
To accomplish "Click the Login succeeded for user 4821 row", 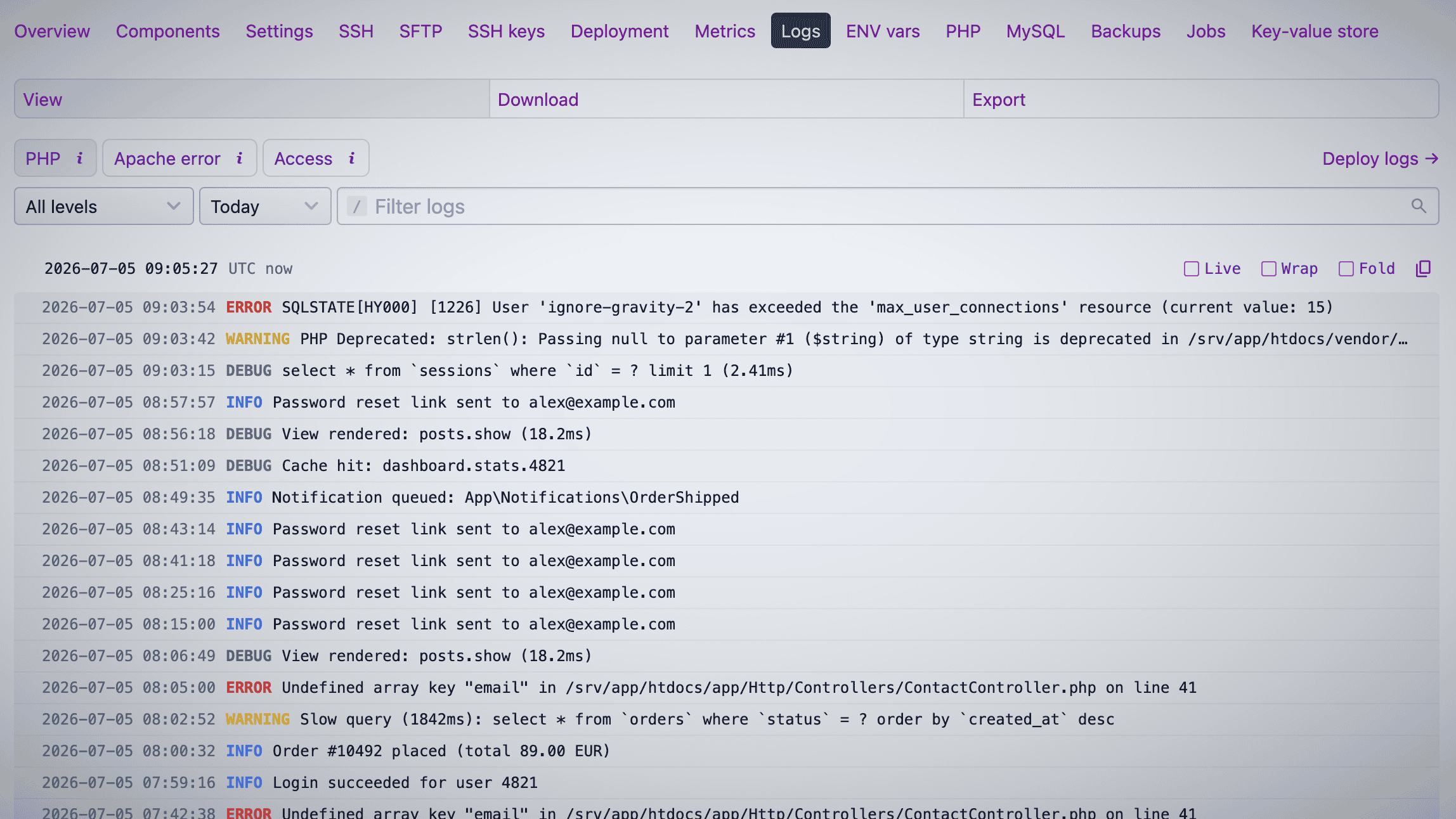I will 727,783.
